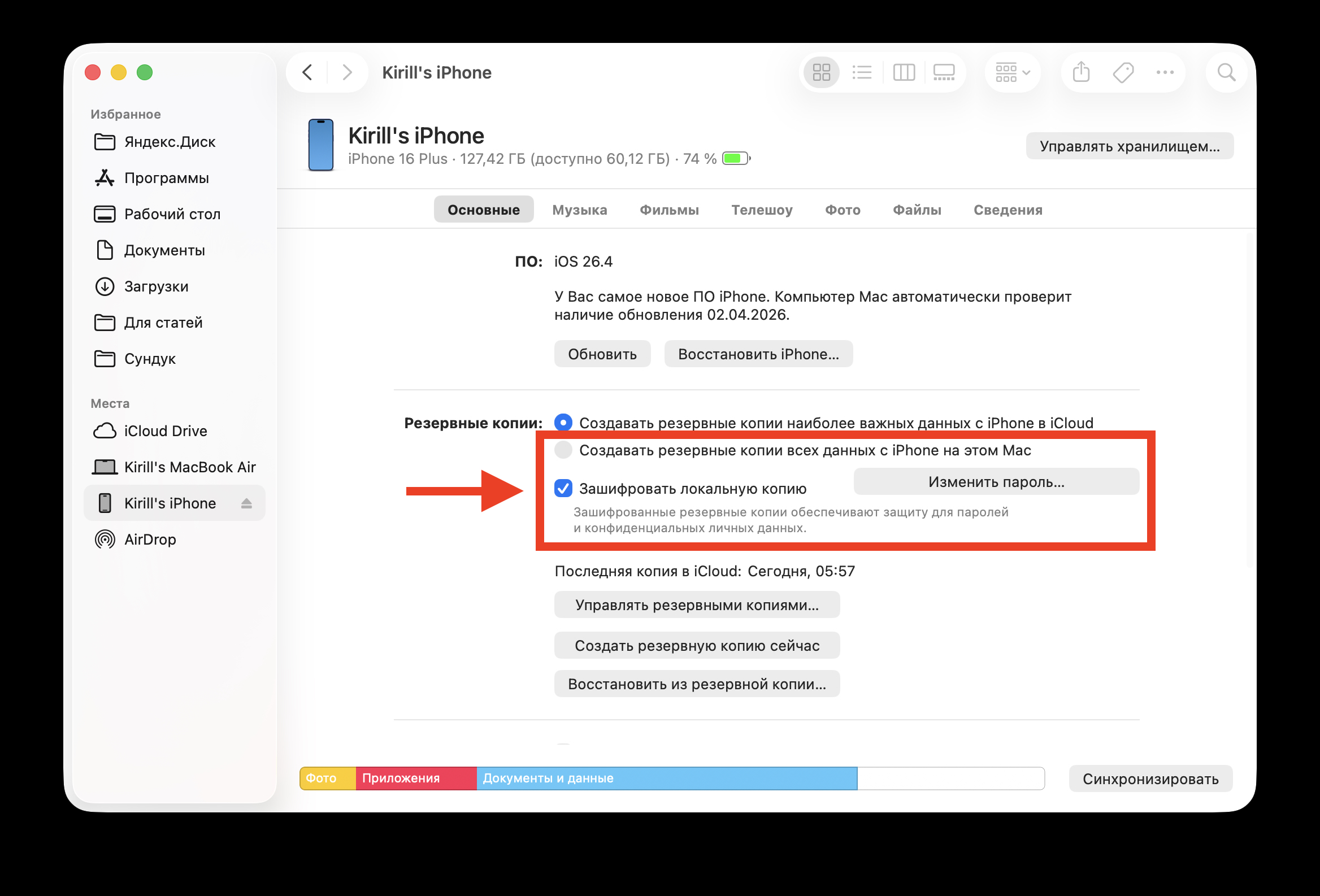Open Finder search from the toolbar
This screenshot has width=1320, height=896.
(1226, 72)
